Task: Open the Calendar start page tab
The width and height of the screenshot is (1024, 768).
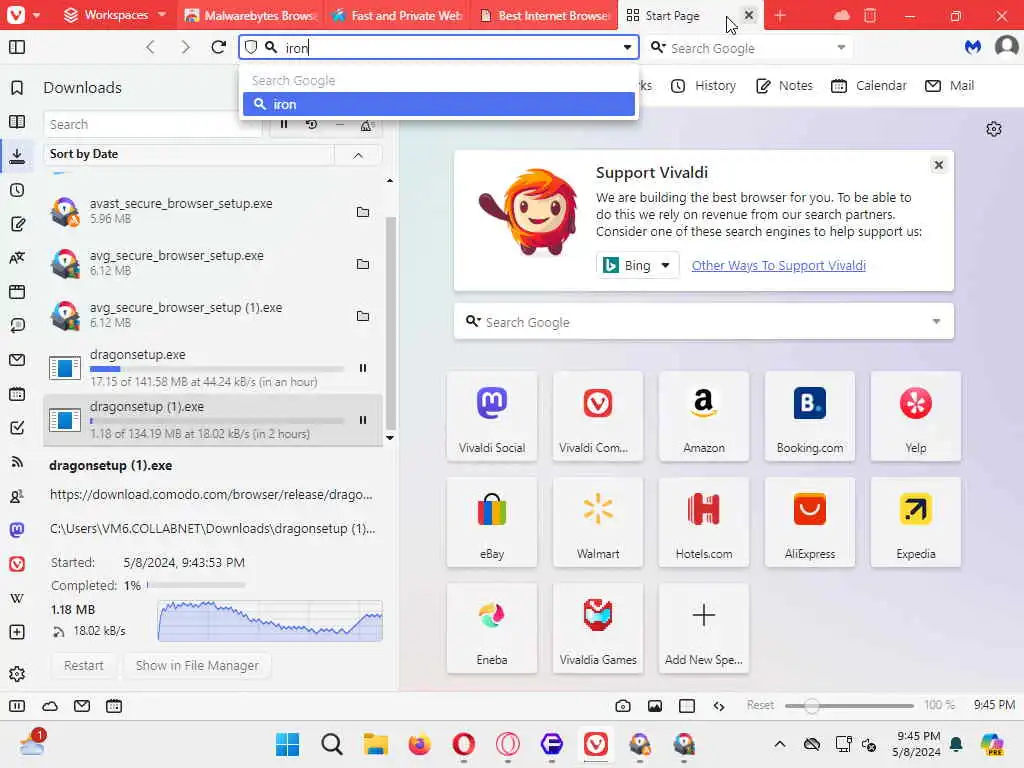Action: [869, 86]
